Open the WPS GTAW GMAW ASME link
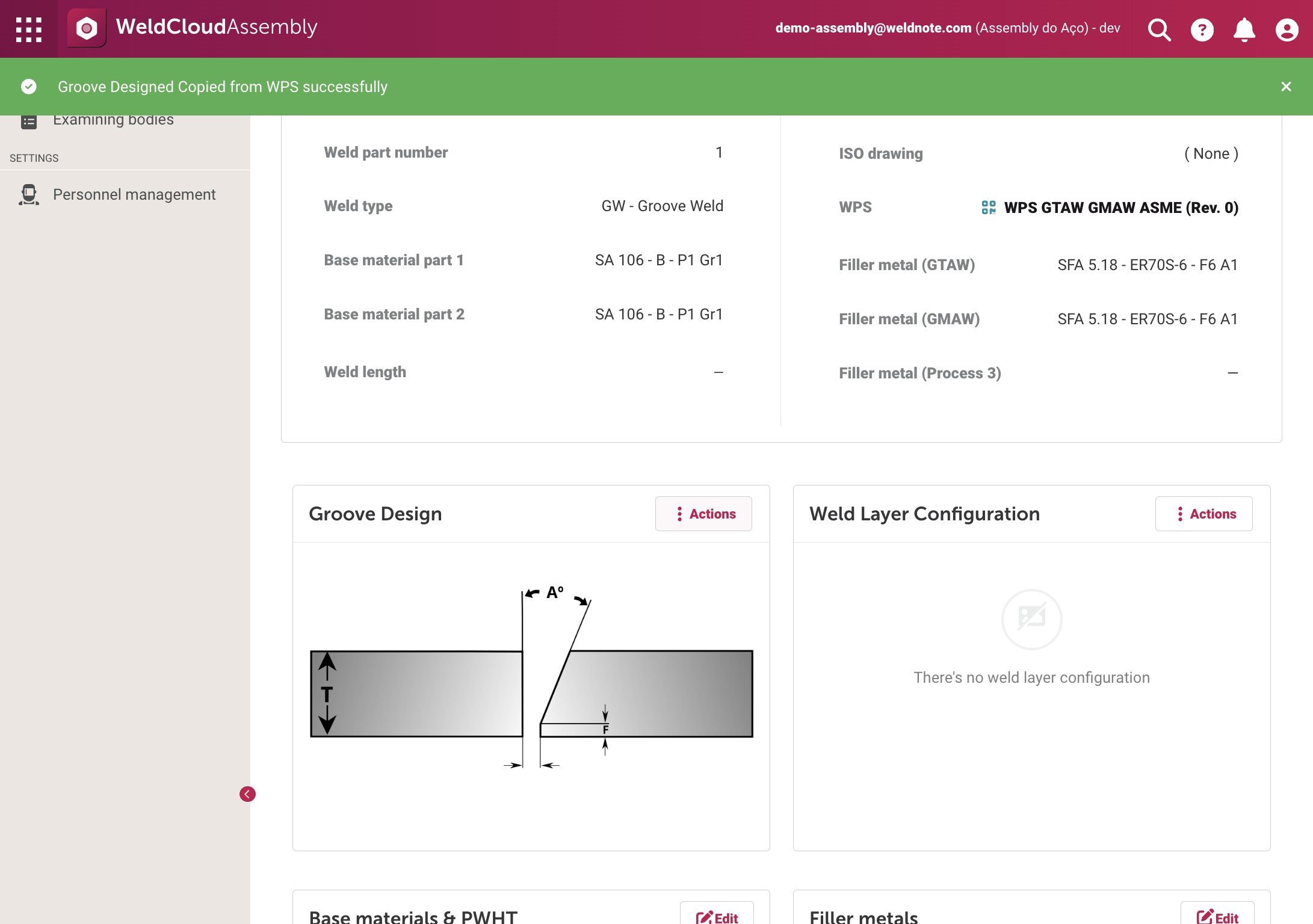Screen dimensions: 1313x924 (x=1121, y=208)
